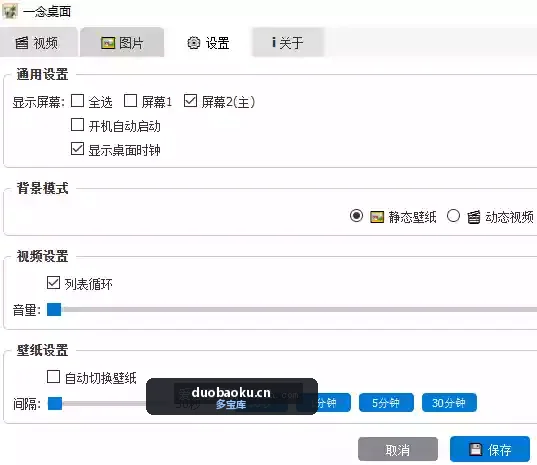Click the 间隔: label
This screenshot has width=537, height=465.
pos(27,404)
